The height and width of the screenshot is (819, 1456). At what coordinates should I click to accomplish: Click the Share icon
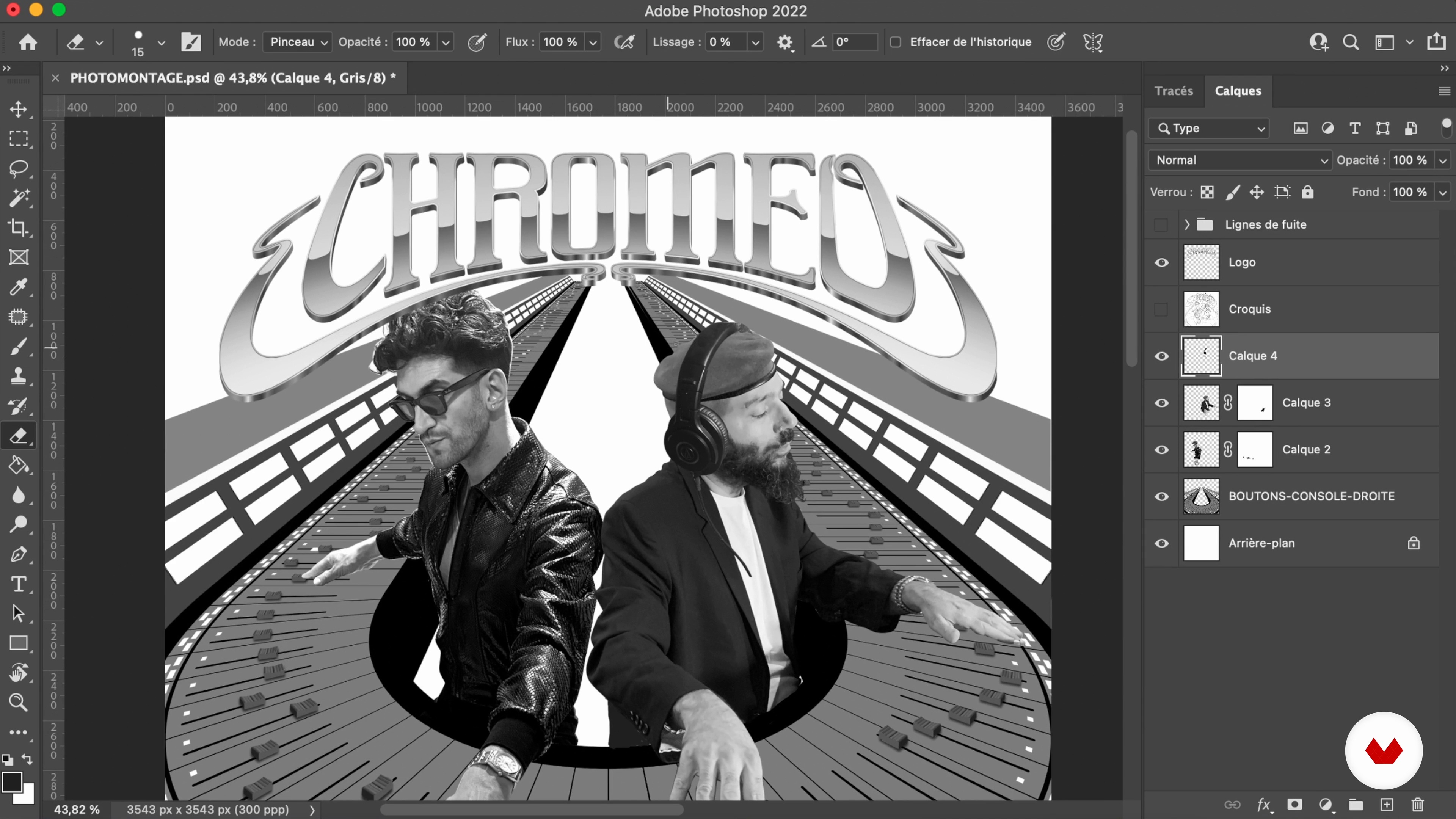1436,41
